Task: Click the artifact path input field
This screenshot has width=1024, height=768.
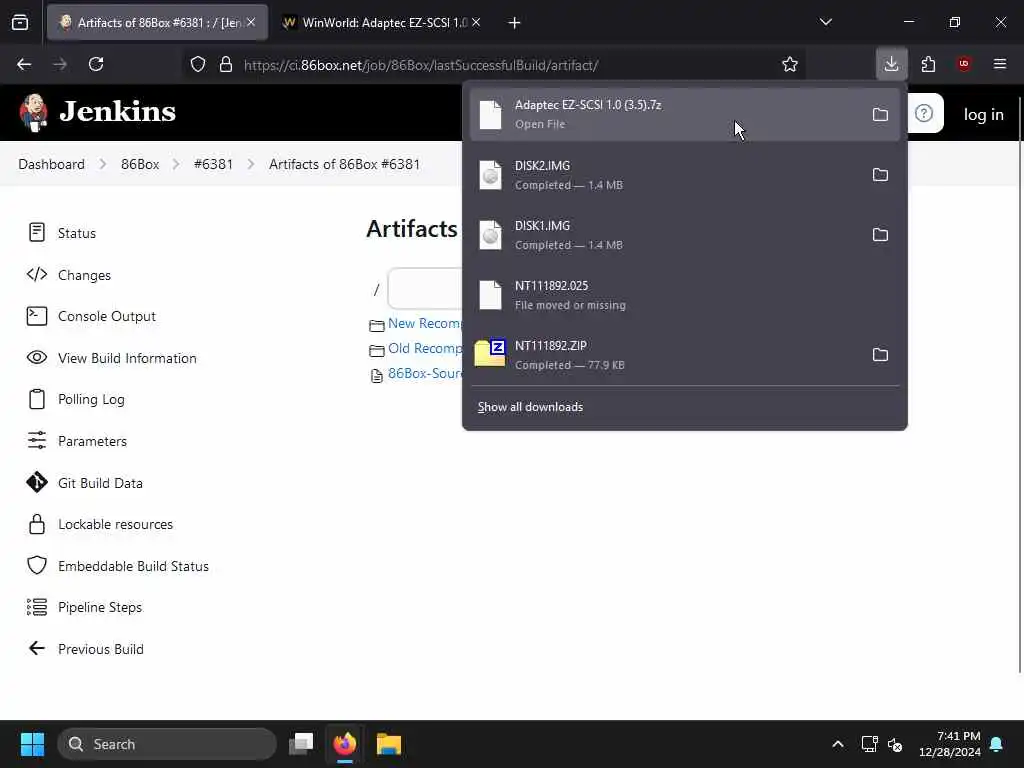Action: click(x=424, y=288)
